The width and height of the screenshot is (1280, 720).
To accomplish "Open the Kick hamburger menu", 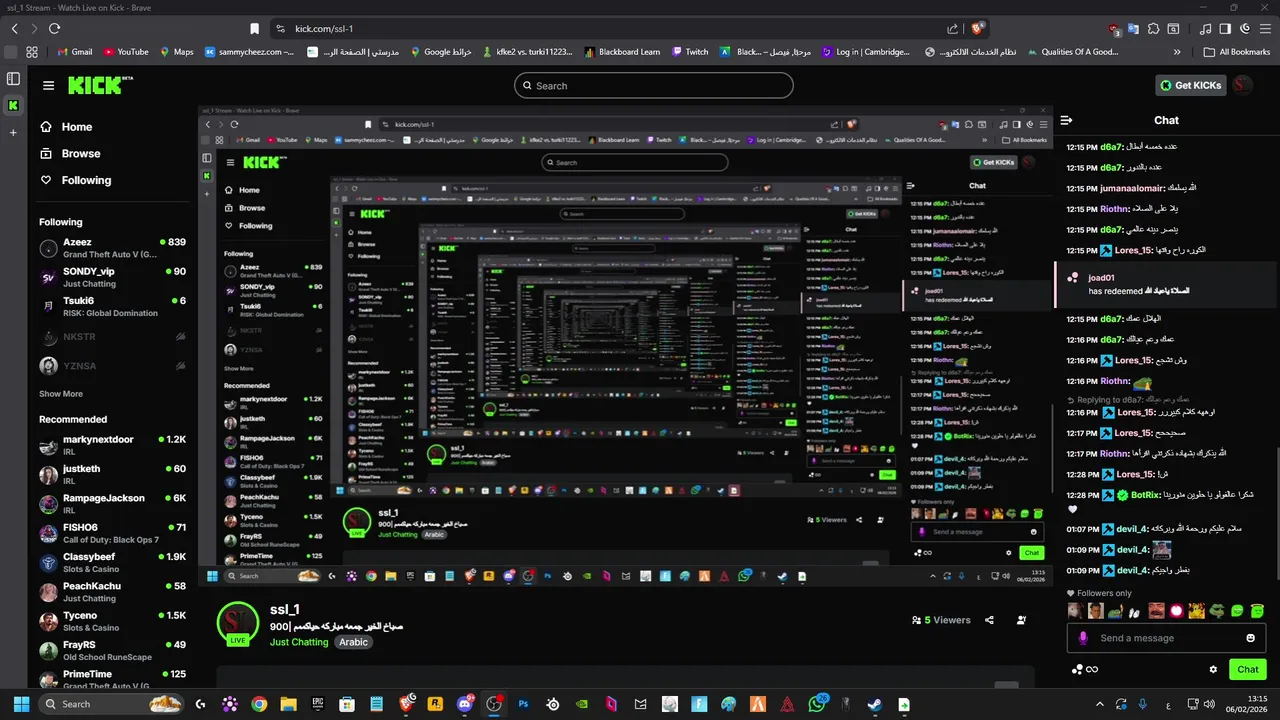I will tap(48, 86).
